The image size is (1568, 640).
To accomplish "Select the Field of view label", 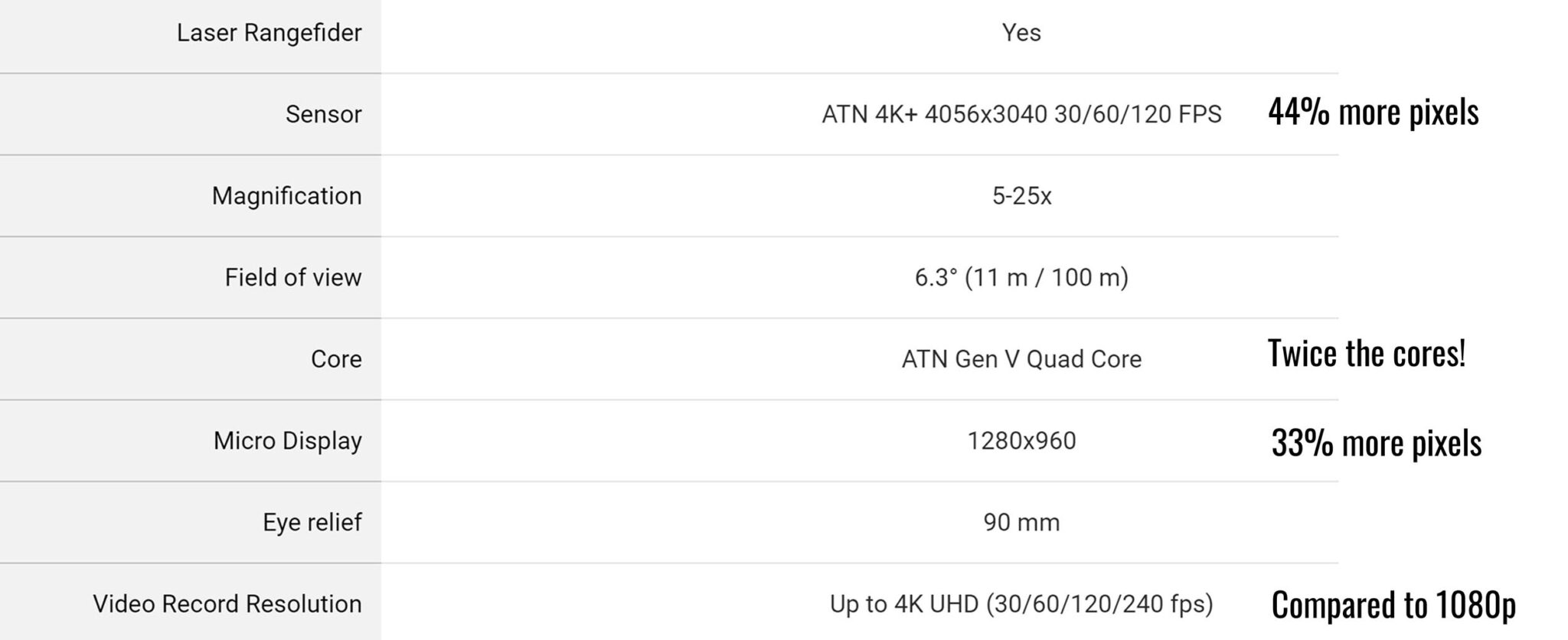I will coord(292,277).
